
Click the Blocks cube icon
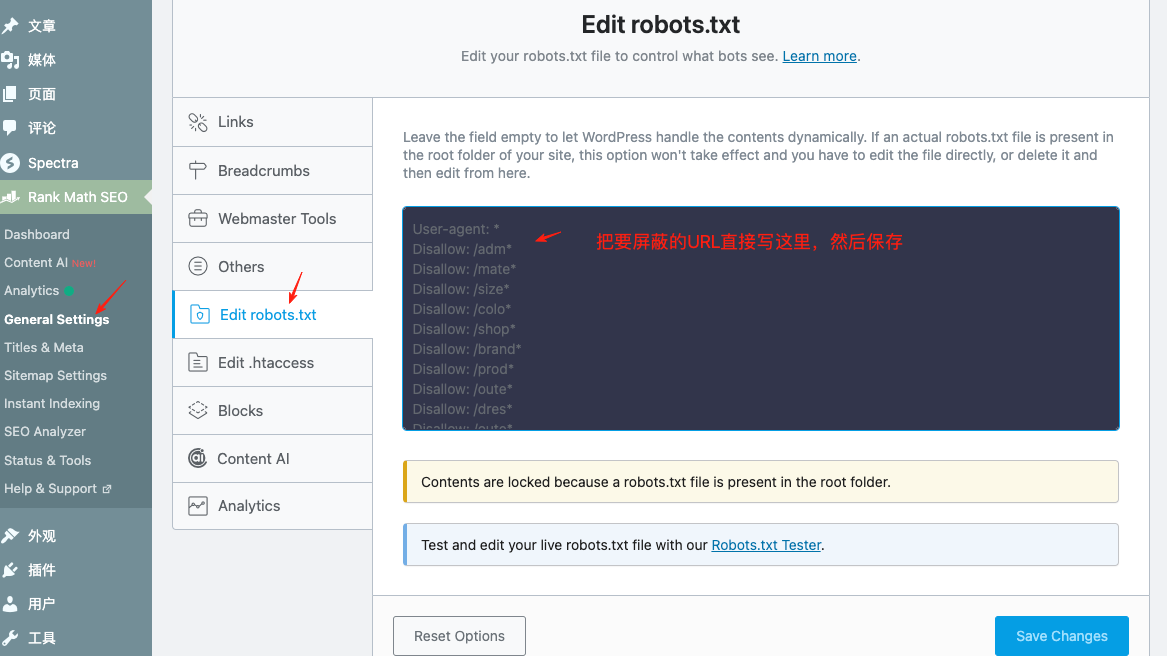coord(198,411)
